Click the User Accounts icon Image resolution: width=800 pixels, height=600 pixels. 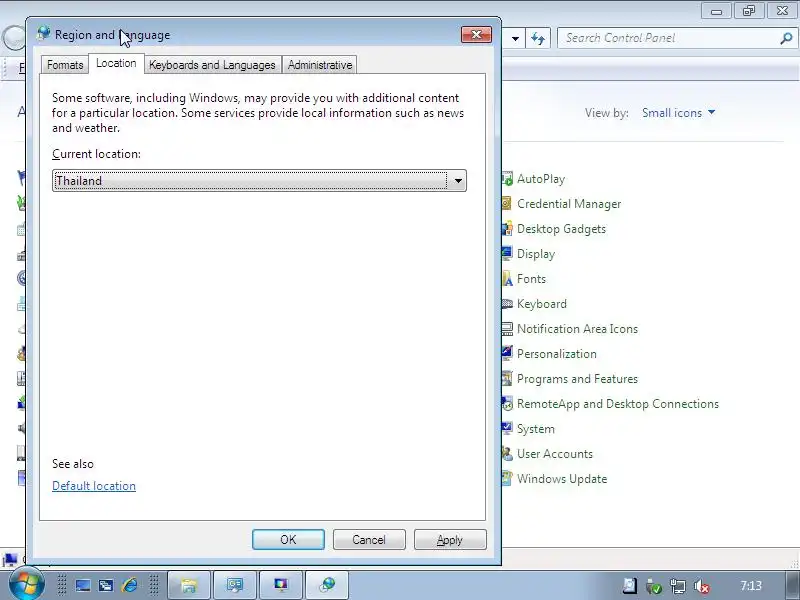tap(507, 454)
